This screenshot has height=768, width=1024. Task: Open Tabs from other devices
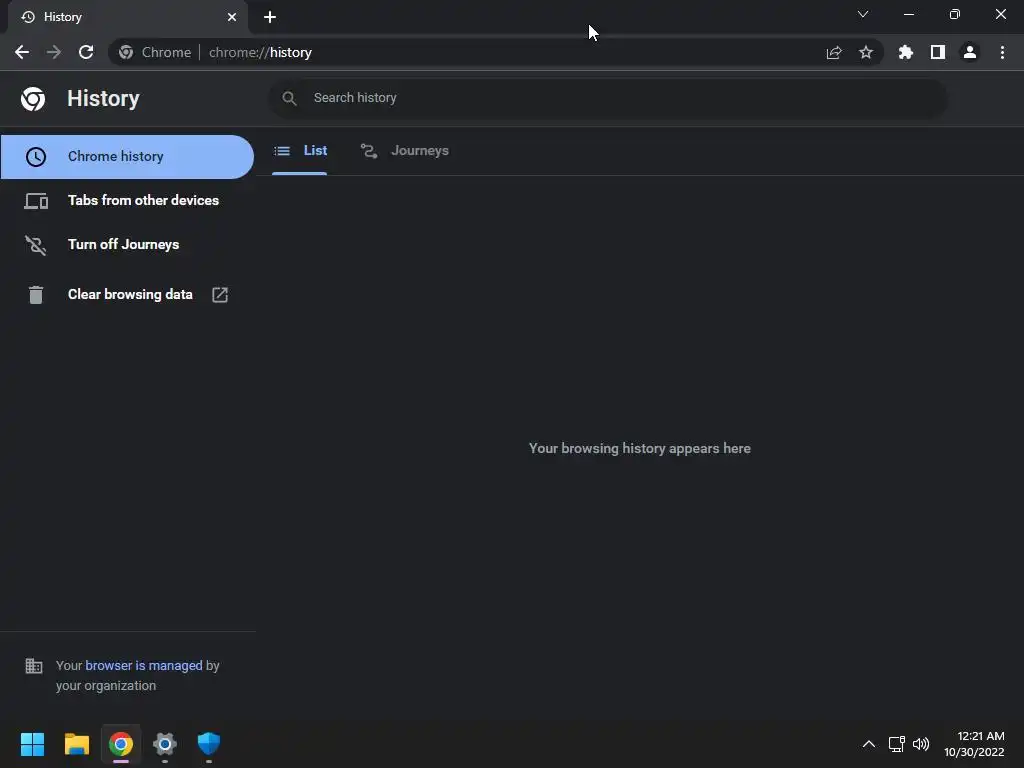(127, 200)
